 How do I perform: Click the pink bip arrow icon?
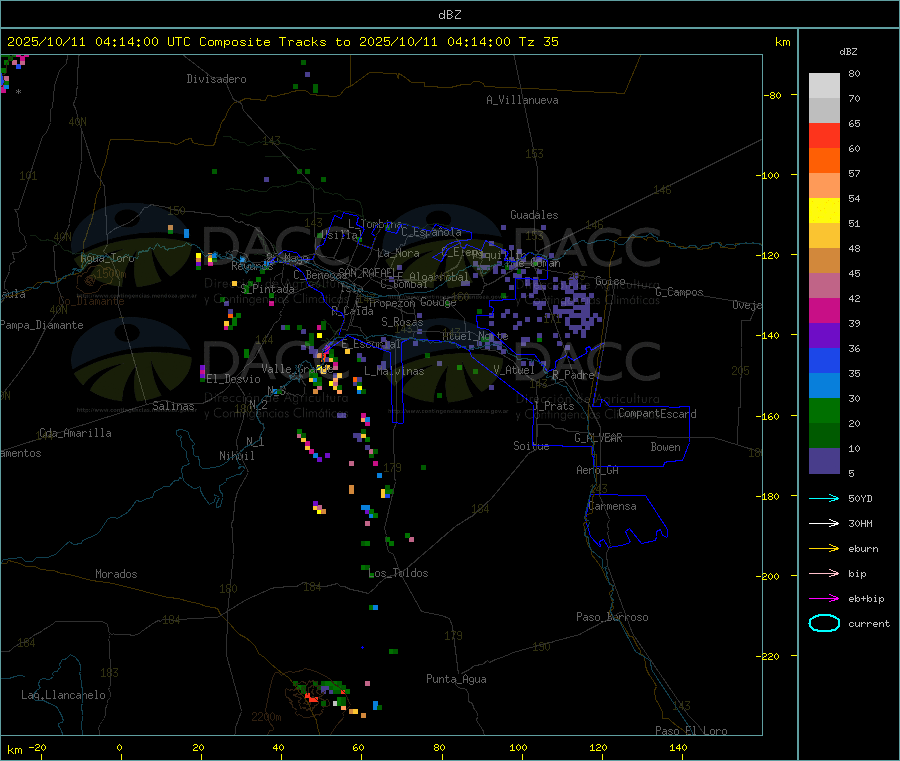pos(823,573)
